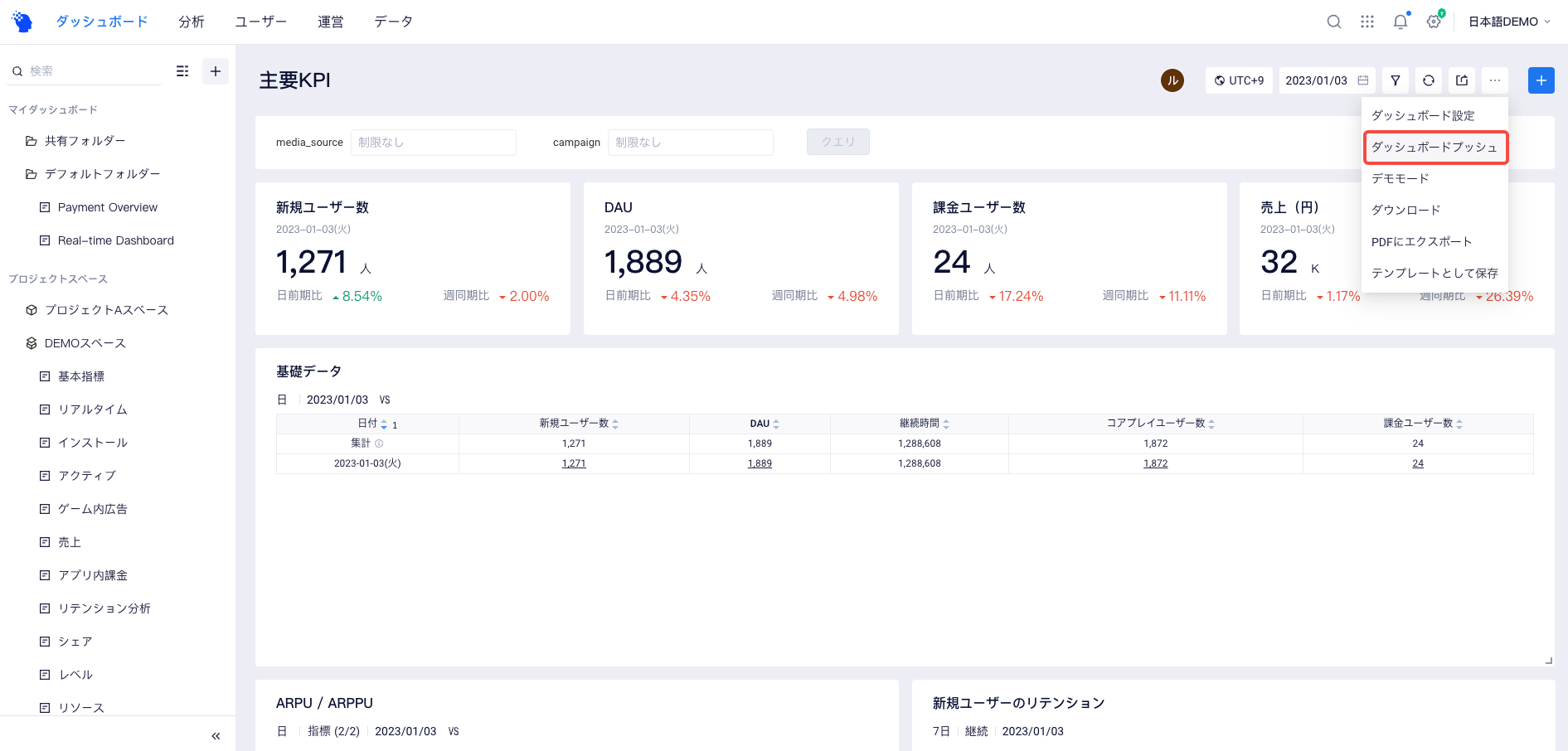
Task: Open the apps grid icon
Action: (x=1367, y=22)
